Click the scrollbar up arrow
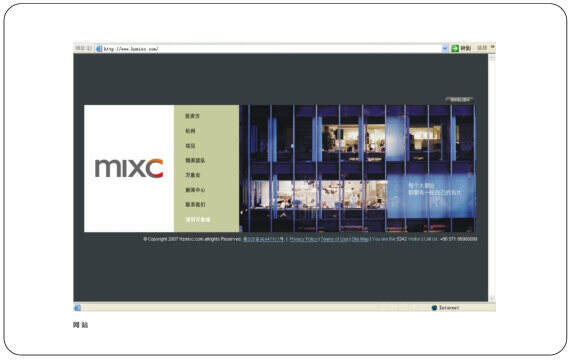The height and width of the screenshot is (360, 570). [x=491, y=57]
